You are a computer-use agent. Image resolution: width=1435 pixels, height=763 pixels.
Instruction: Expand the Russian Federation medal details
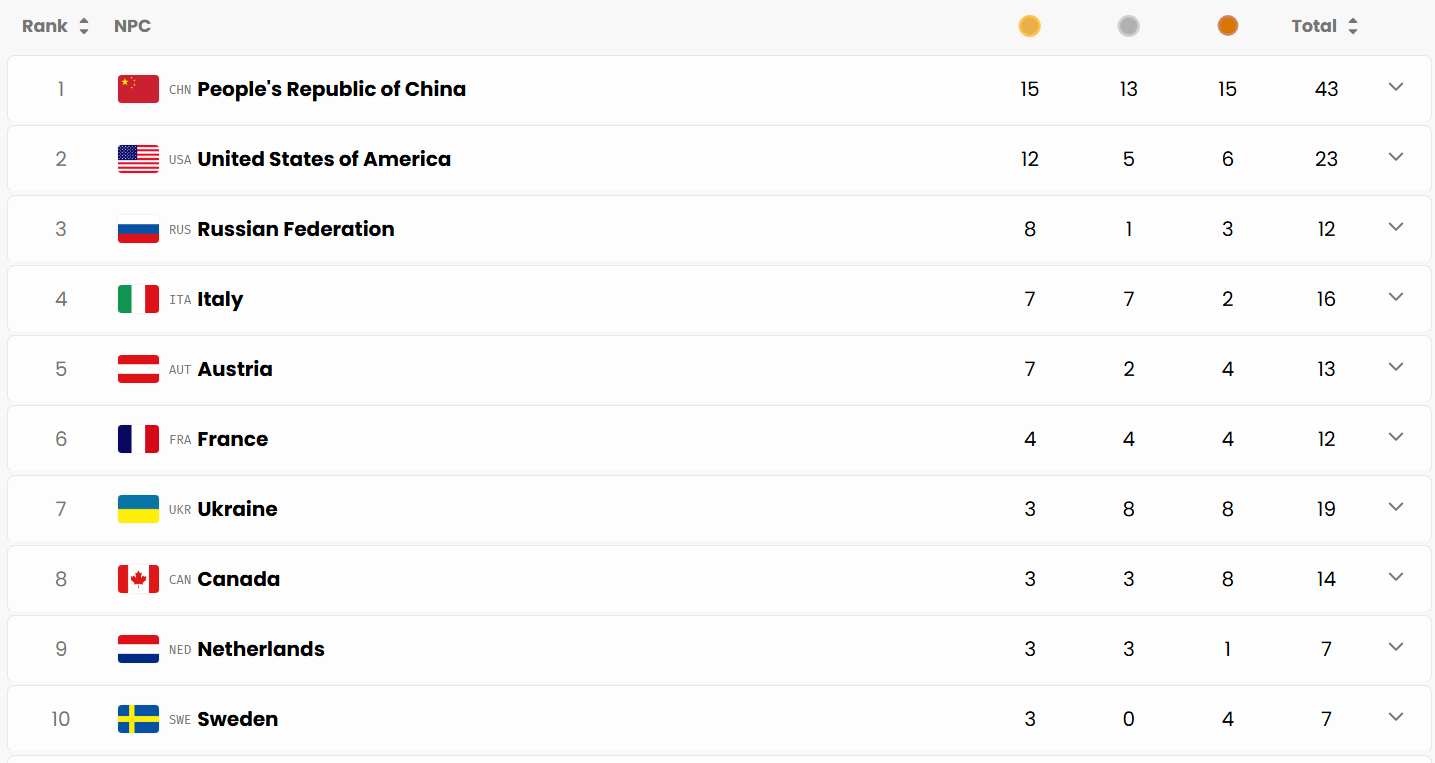(x=1396, y=227)
